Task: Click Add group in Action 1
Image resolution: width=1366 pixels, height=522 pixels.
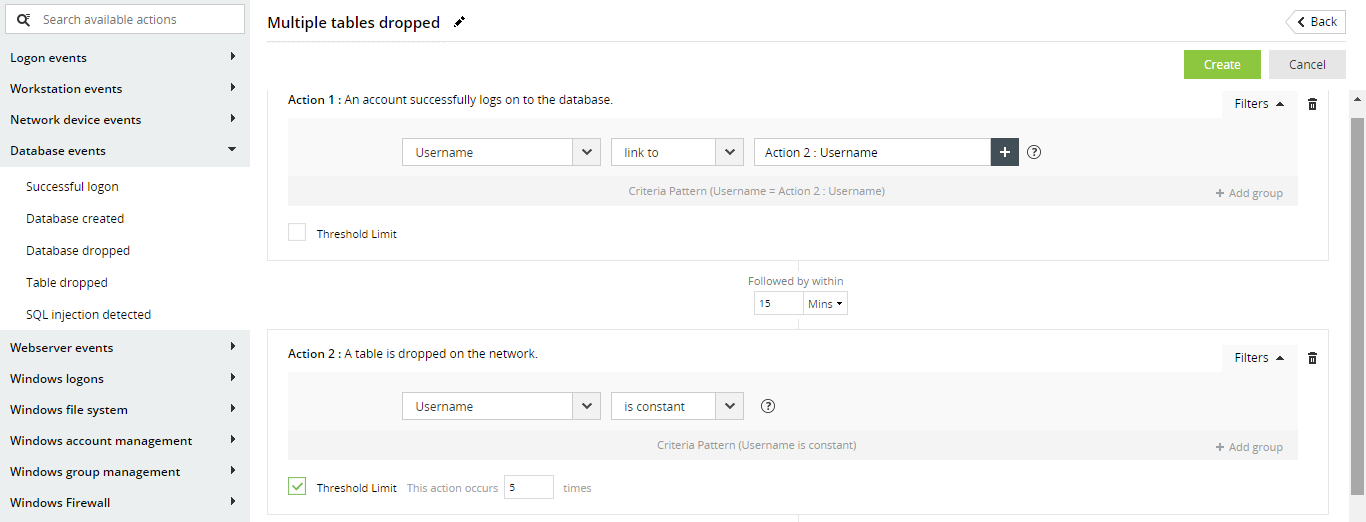Action: 1249,193
